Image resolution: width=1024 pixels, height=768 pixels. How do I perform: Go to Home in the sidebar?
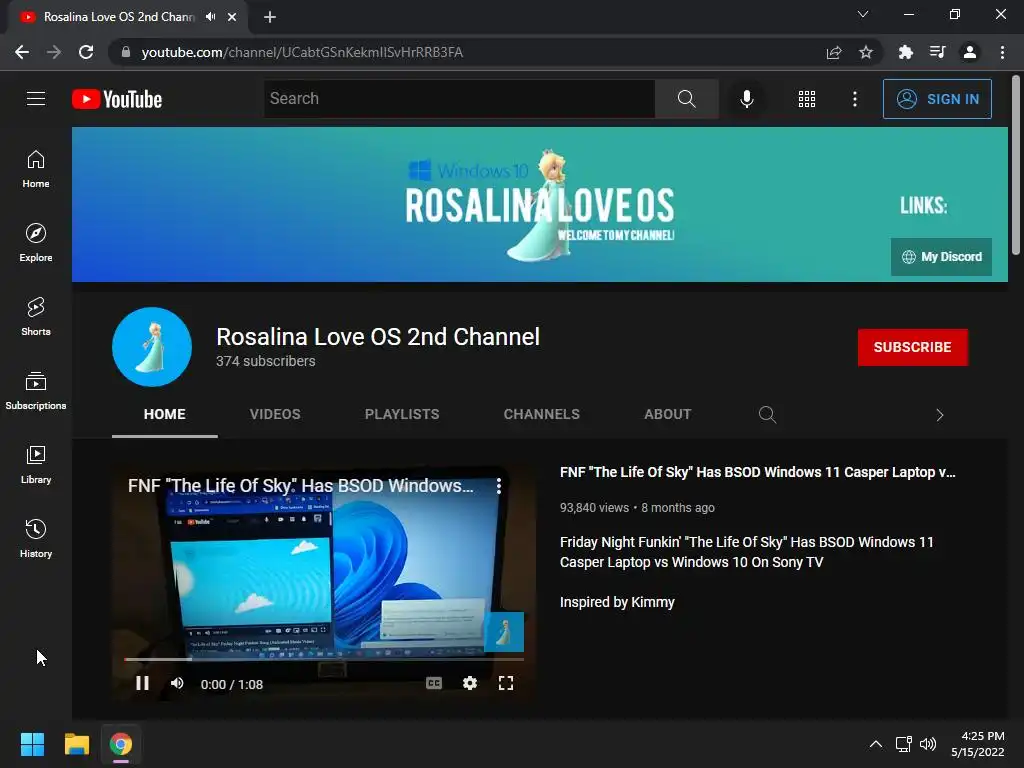pyautogui.click(x=36, y=169)
